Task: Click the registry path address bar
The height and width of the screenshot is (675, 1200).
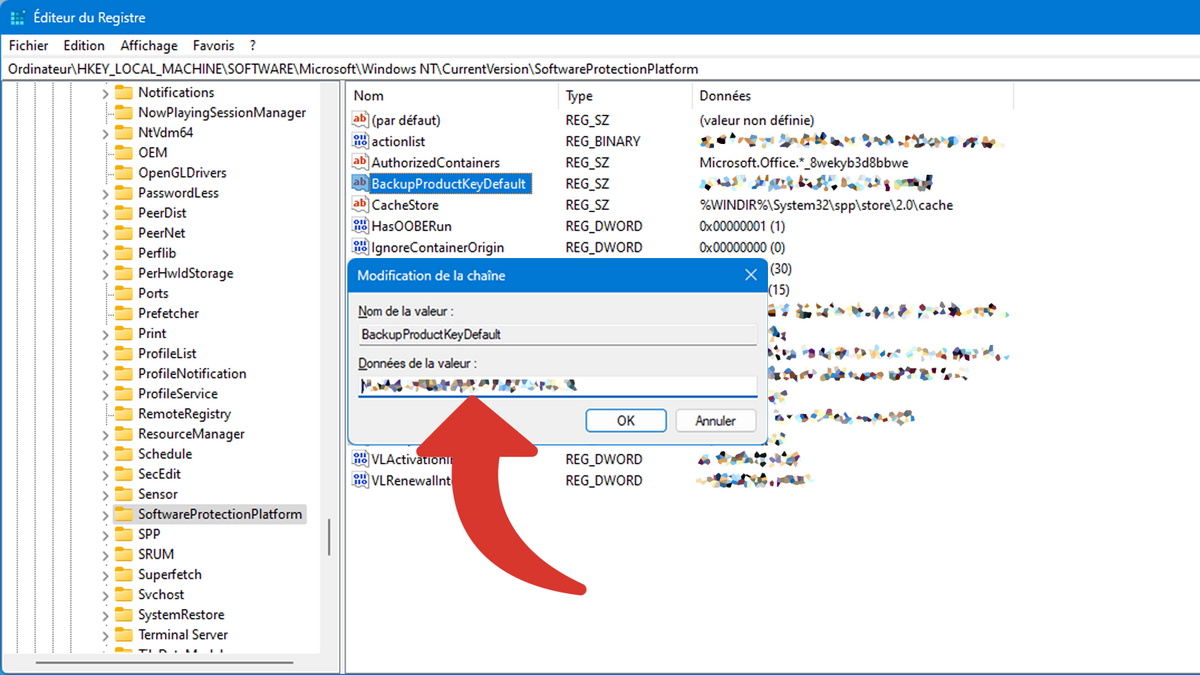Action: [x=600, y=69]
